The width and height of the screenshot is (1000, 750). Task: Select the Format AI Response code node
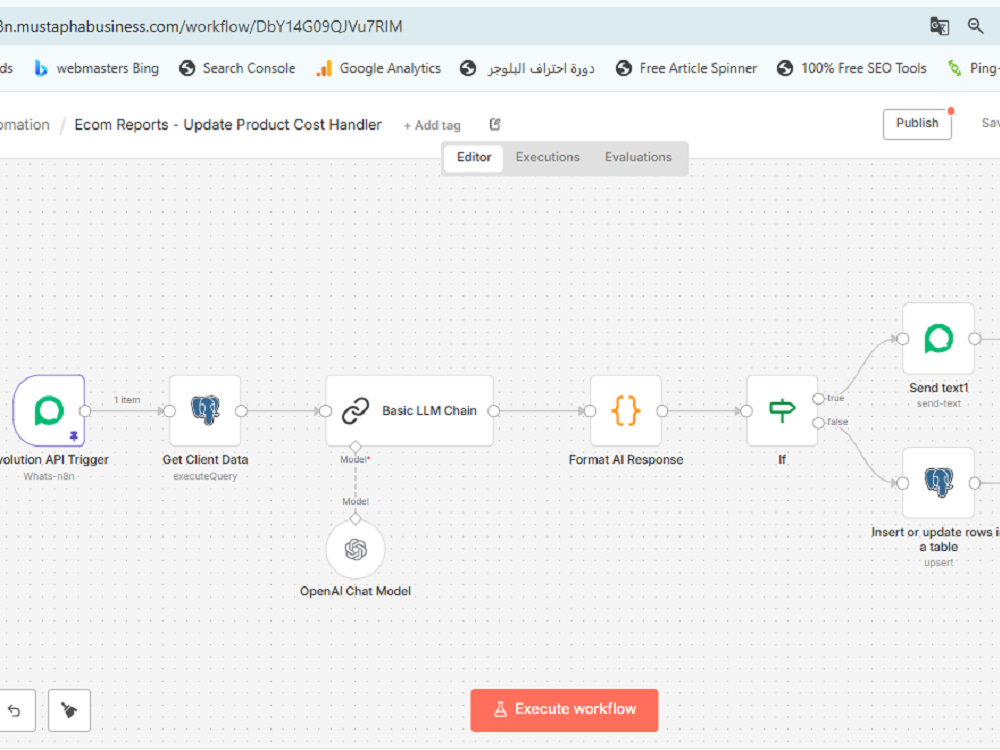click(x=626, y=411)
